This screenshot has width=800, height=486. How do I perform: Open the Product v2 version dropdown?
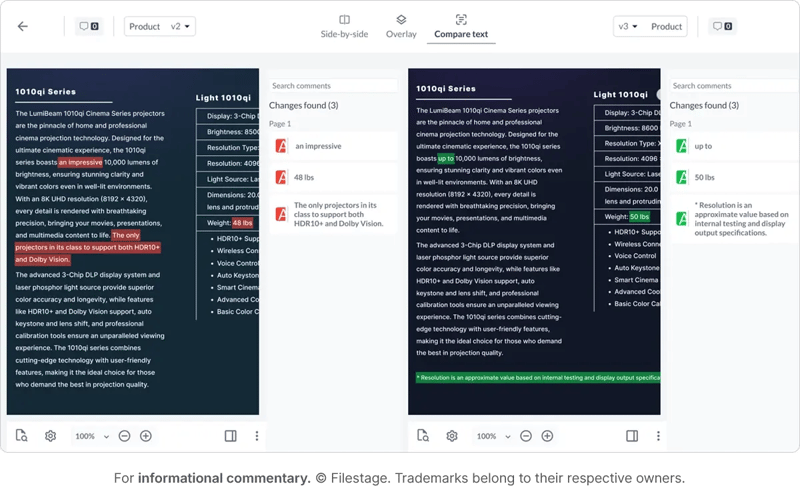[160, 27]
